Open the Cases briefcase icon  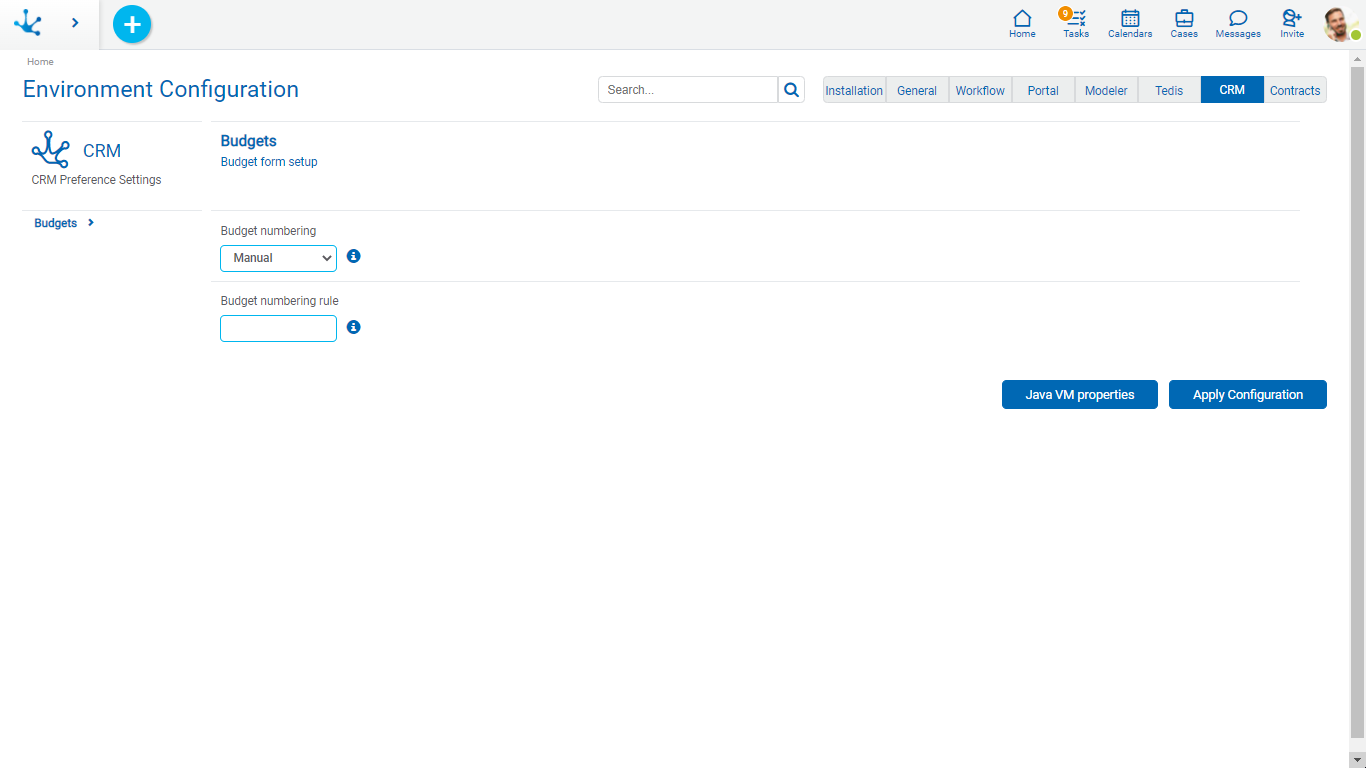click(1184, 24)
